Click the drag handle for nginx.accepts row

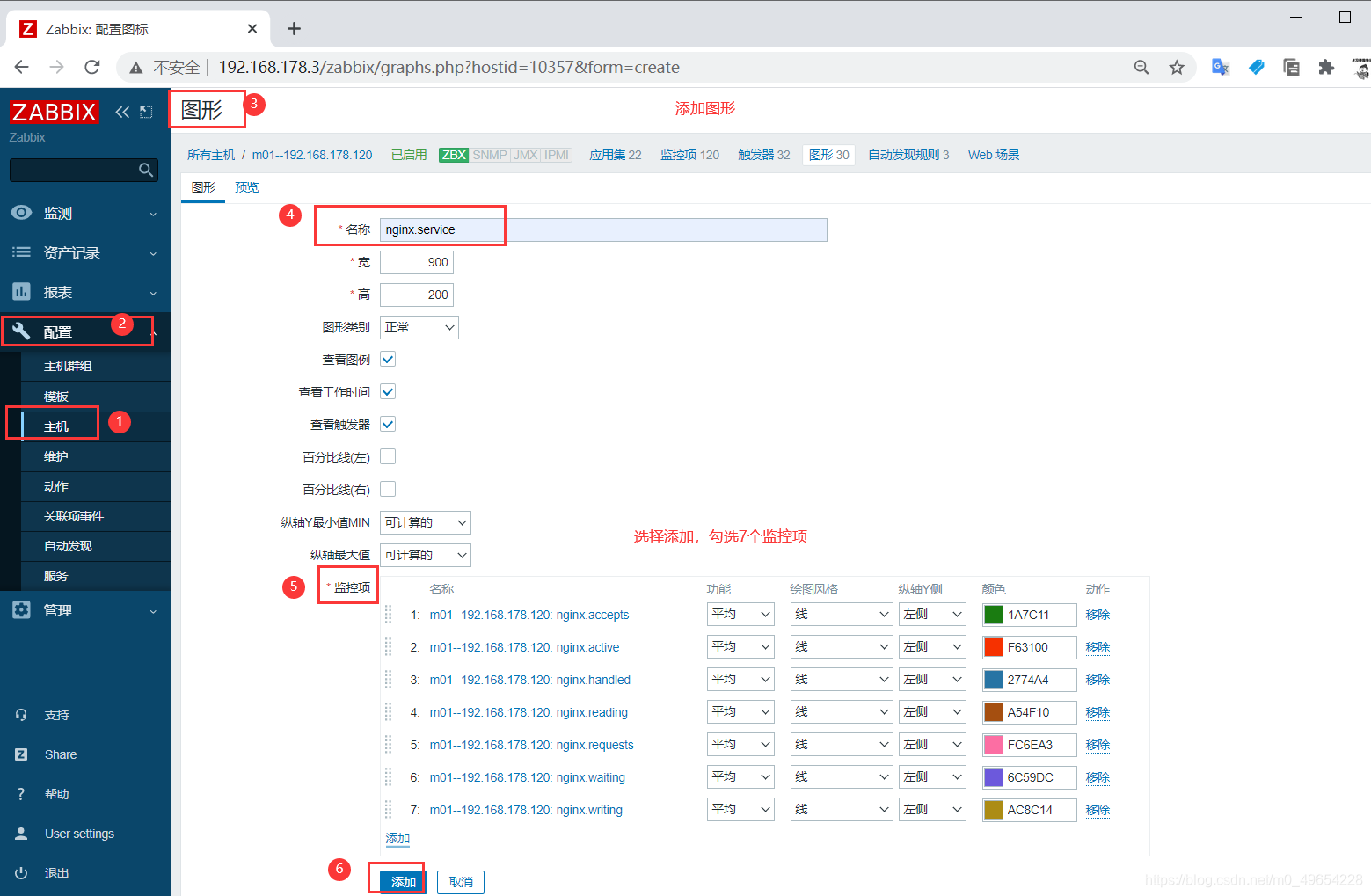pos(389,615)
